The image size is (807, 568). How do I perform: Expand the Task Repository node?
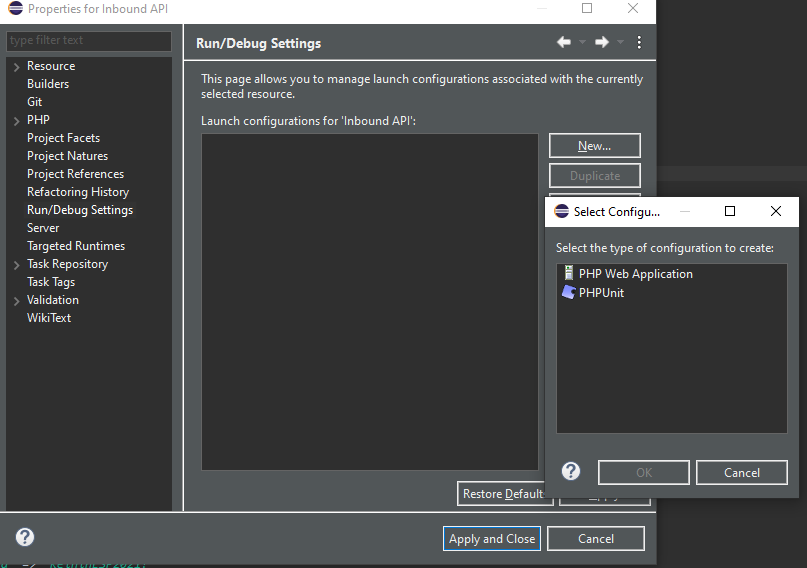coord(16,265)
